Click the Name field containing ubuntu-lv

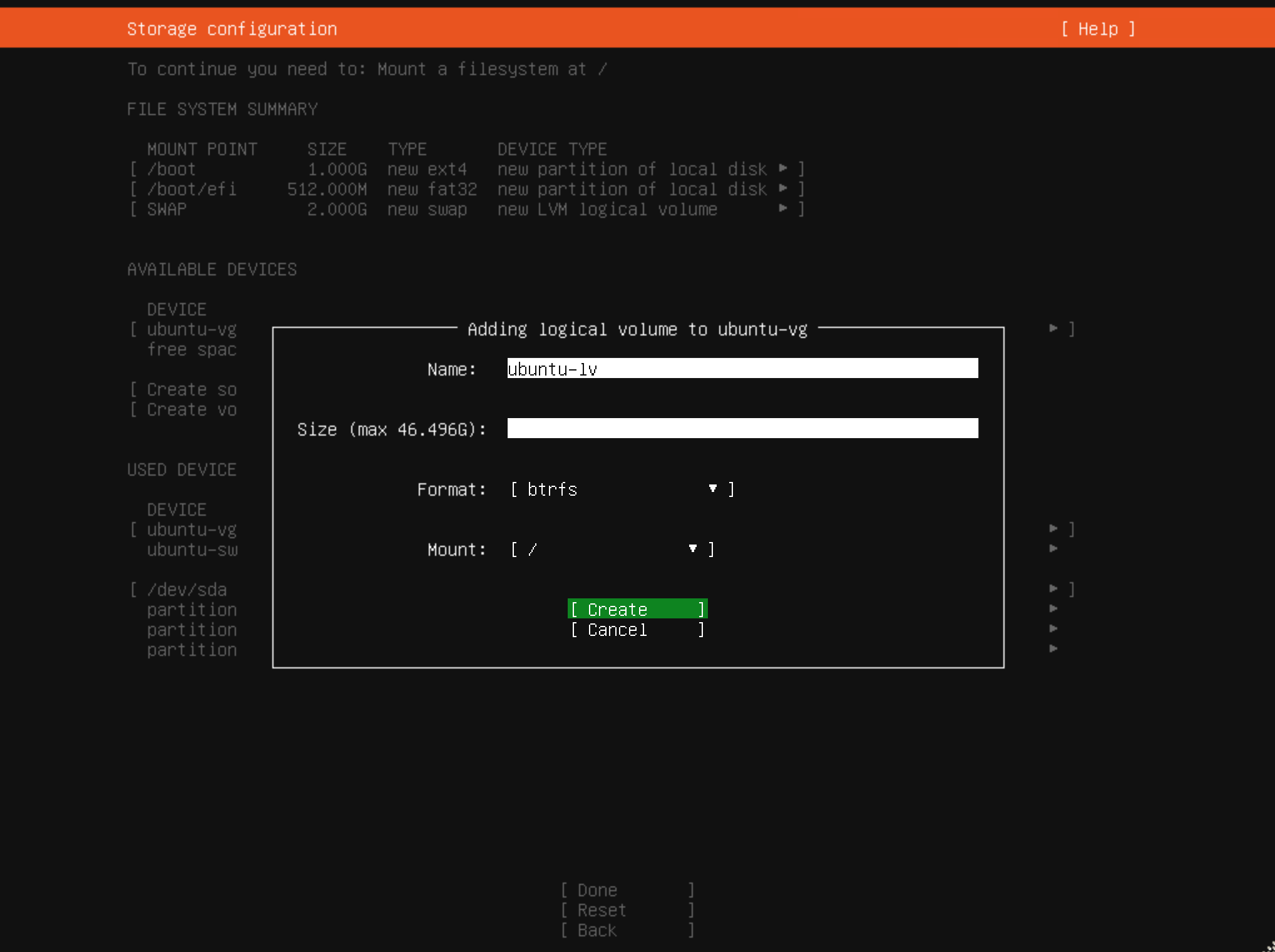pos(742,369)
